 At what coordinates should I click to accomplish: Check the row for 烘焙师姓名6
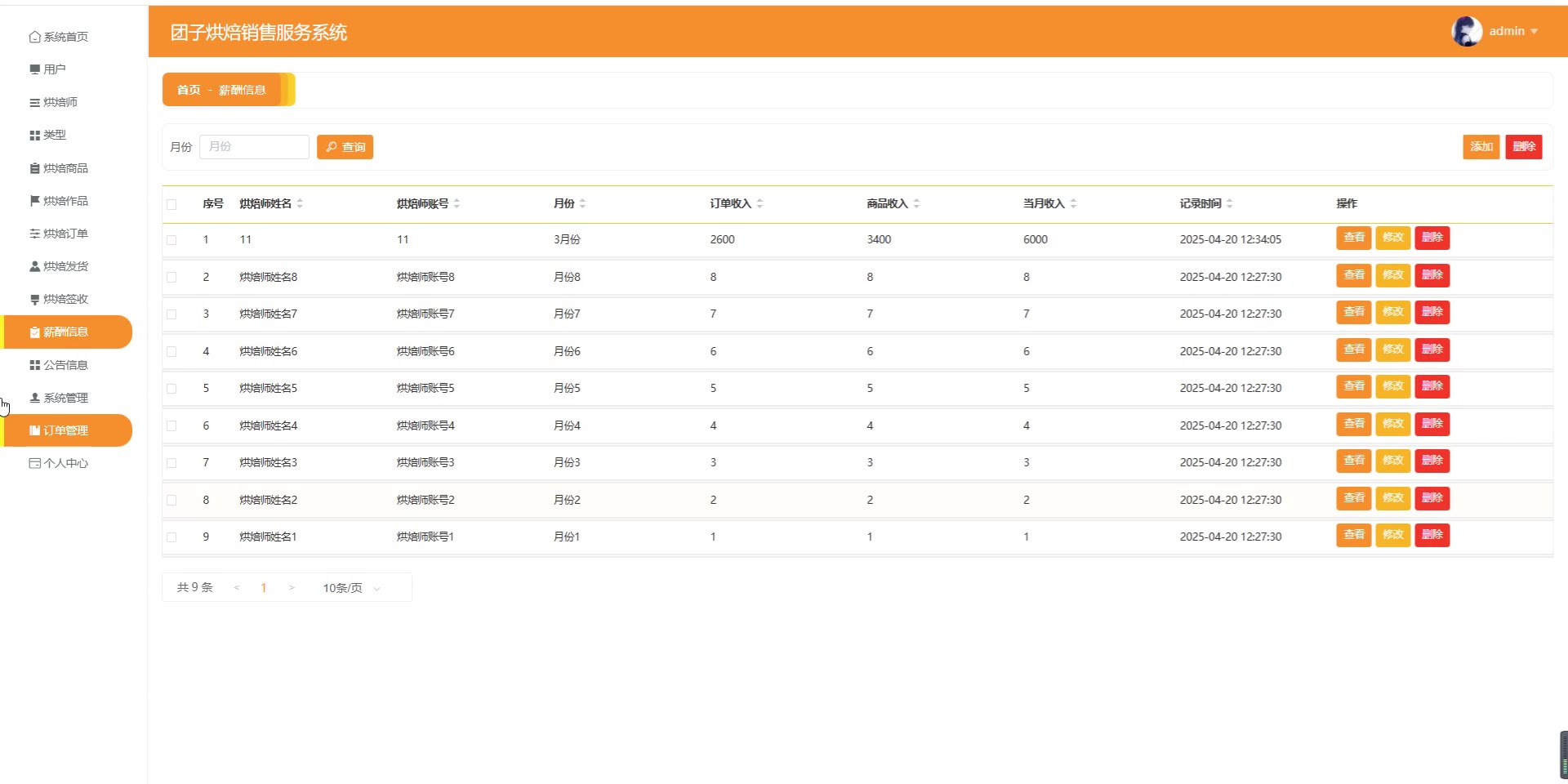[171, 352]
